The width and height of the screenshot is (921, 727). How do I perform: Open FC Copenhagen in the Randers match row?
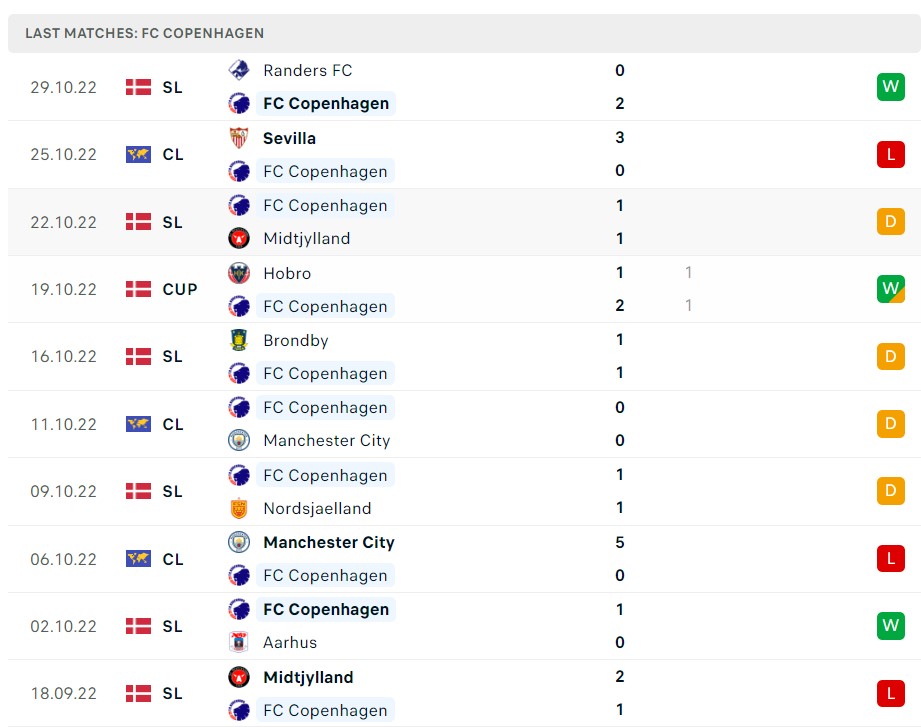pos(325,103)
